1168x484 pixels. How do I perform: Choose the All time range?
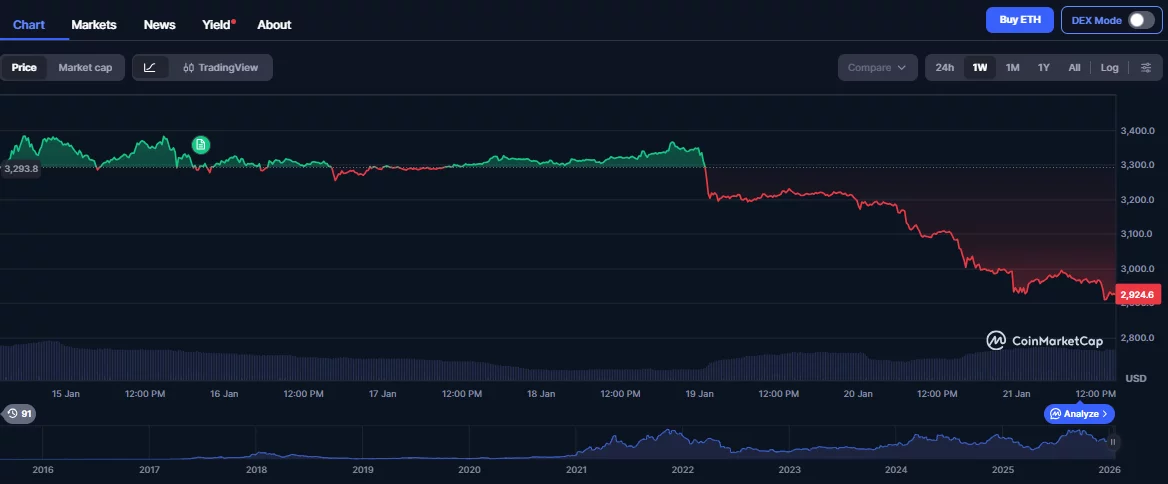click(x=1074, y=68)
